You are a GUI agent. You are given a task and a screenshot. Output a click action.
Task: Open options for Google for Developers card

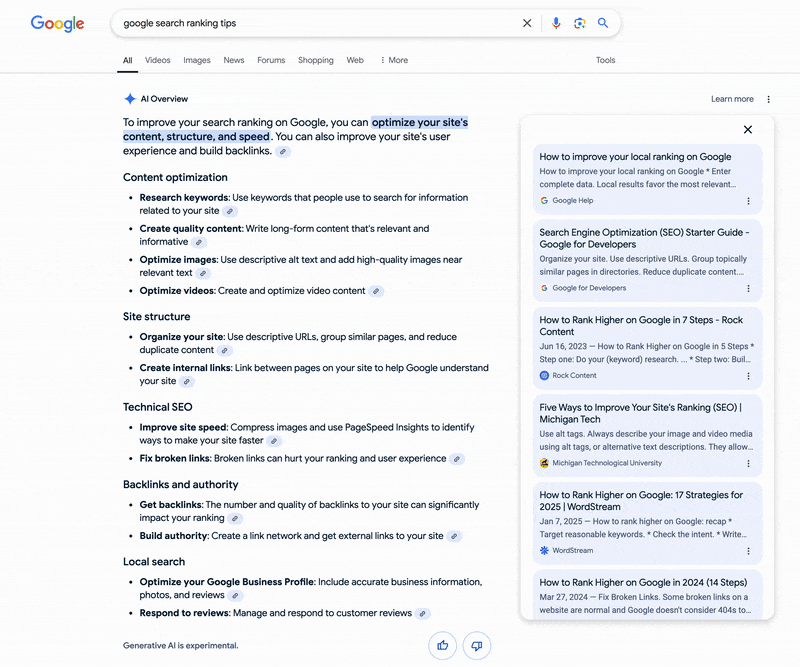[x=748, y=288]
